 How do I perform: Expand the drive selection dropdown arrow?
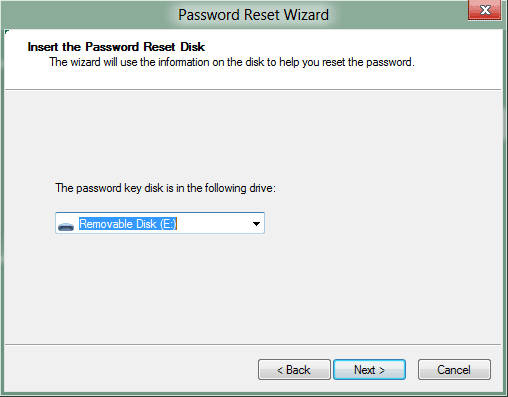[x=256, y=224]
